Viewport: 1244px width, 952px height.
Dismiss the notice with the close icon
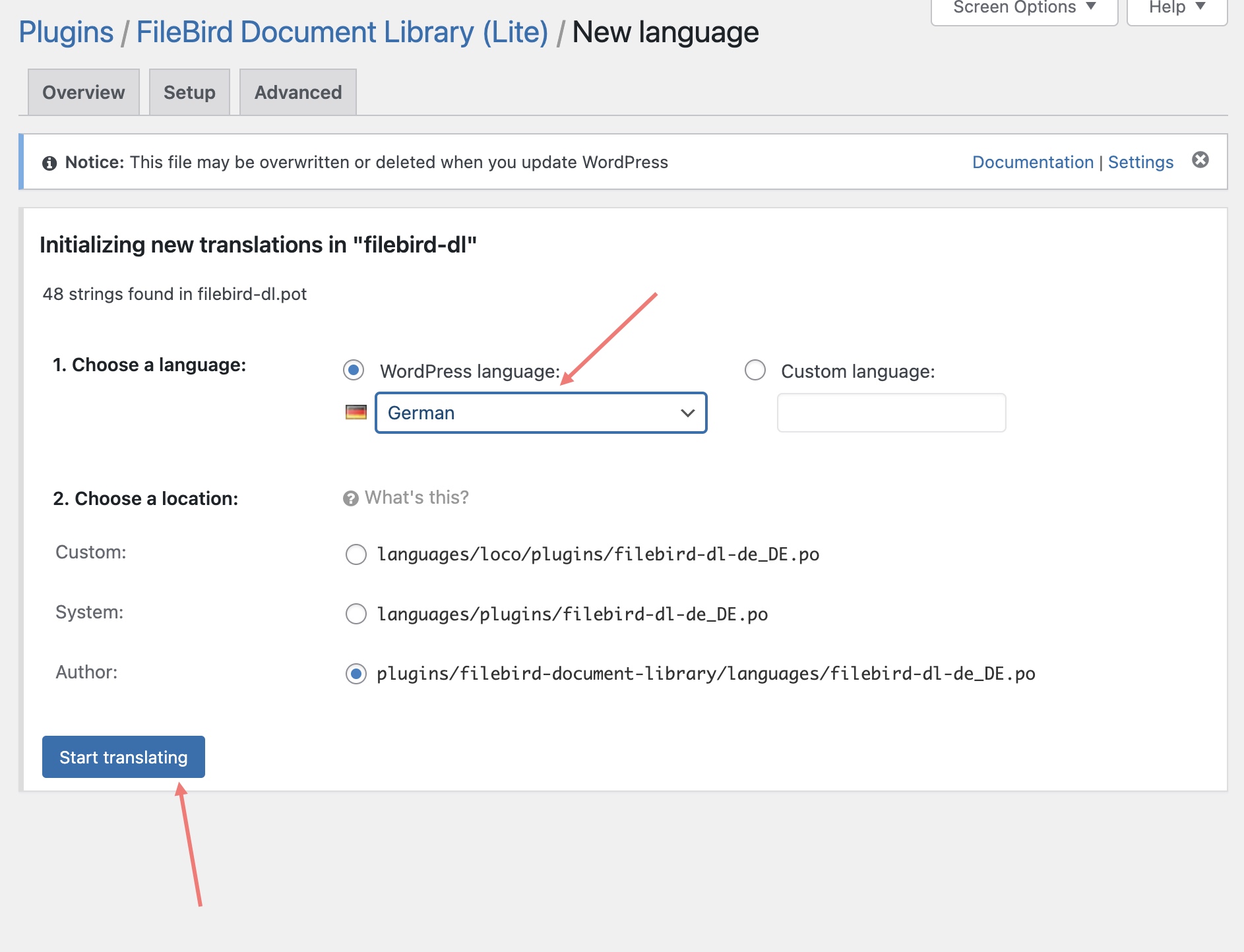[1200, 160]
